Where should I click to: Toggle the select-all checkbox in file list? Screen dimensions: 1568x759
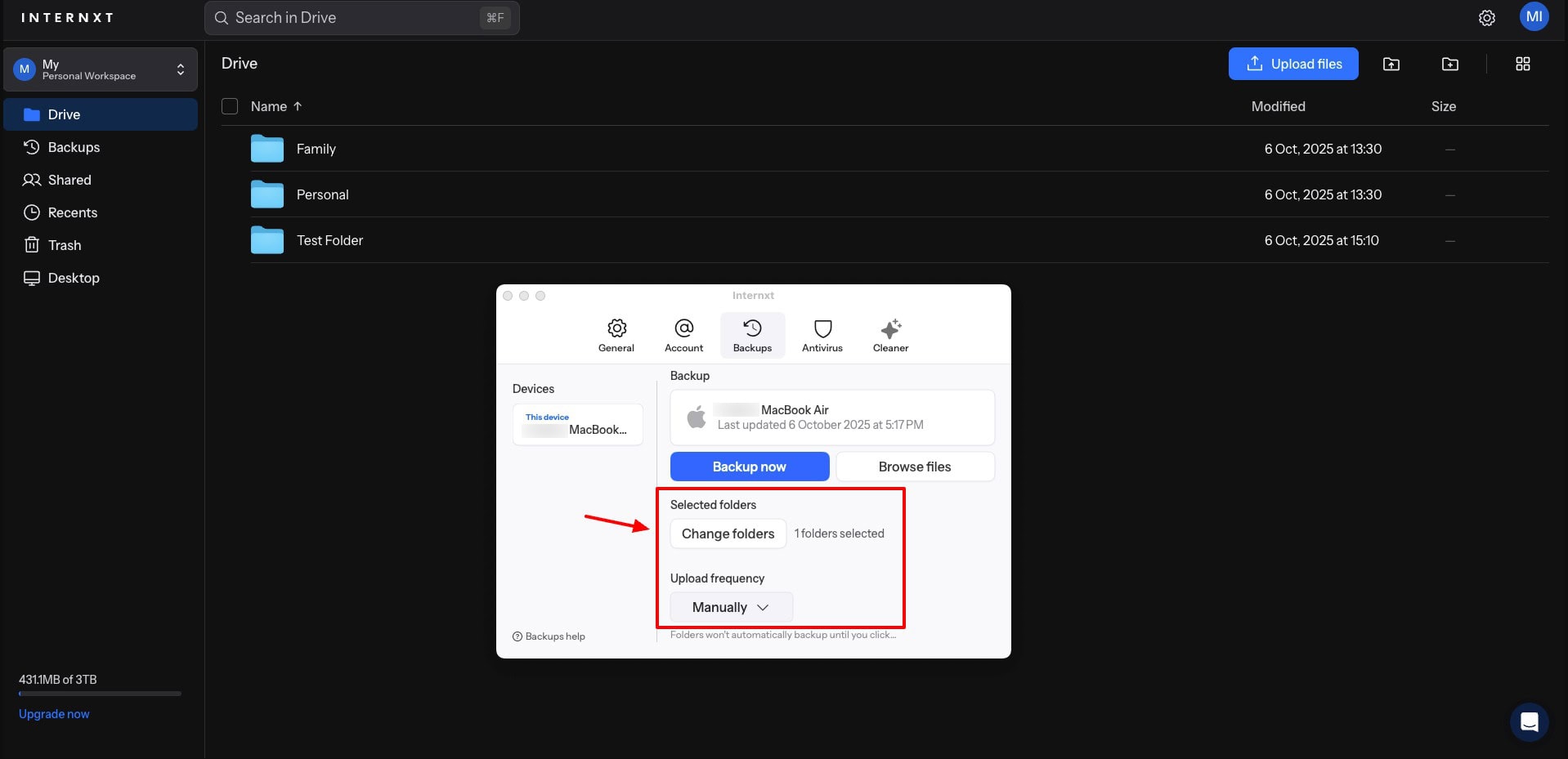(230, 106)
